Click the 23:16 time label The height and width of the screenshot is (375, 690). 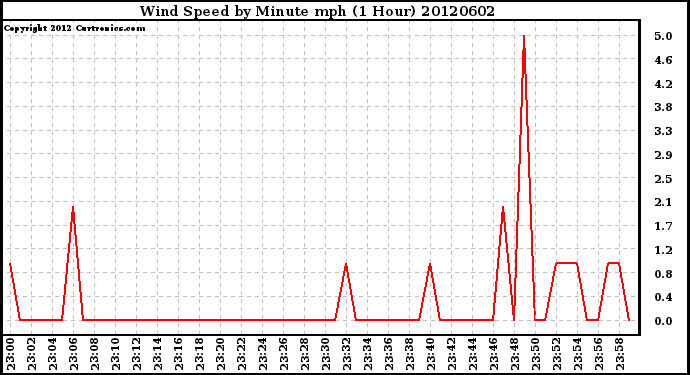[x=179, y=354]
